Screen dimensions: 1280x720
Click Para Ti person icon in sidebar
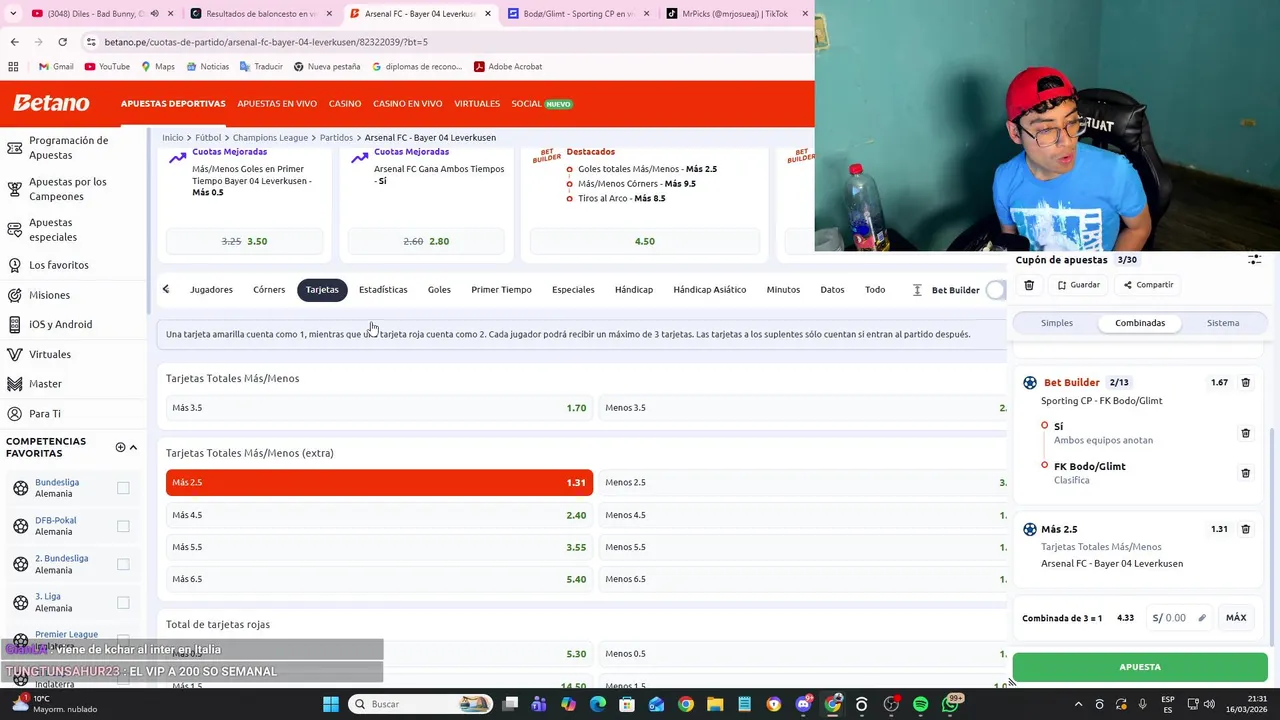15,414
